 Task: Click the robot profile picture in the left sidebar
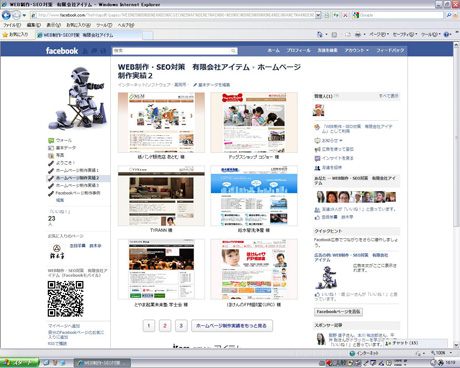coord(78,98)
